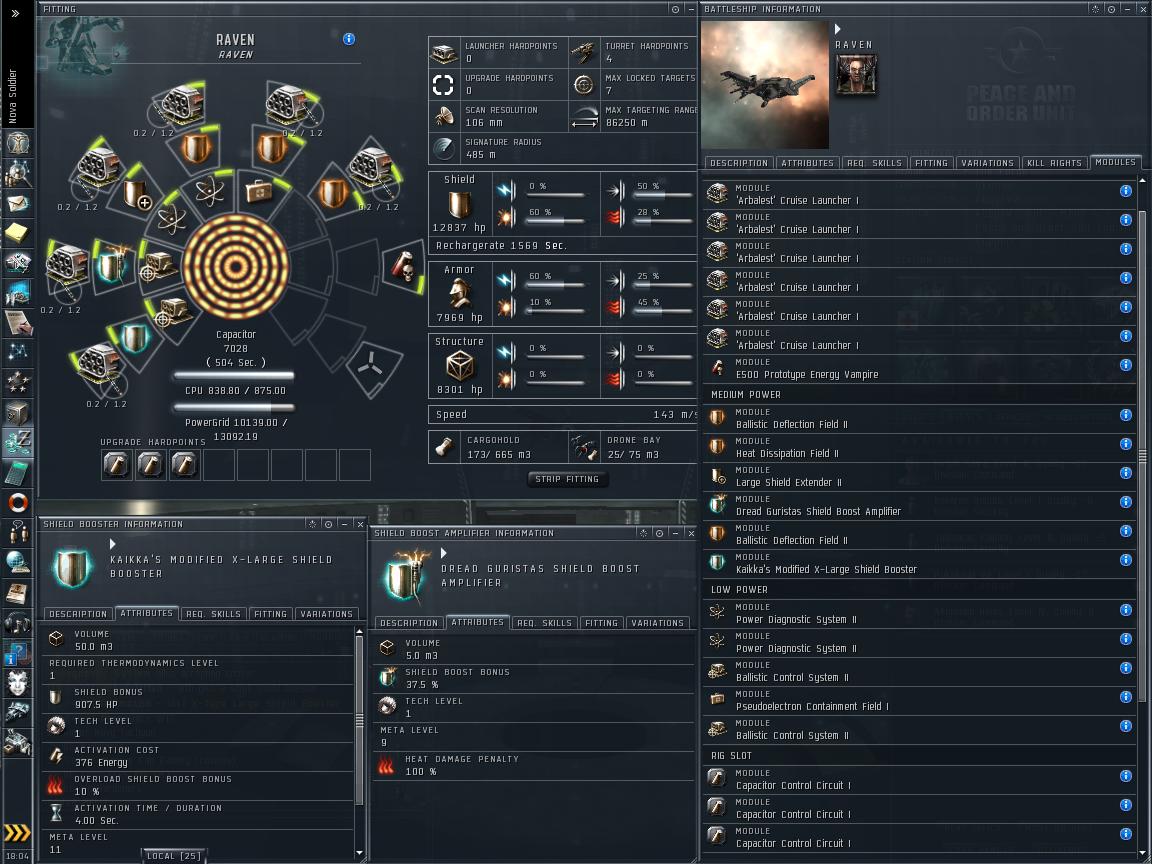The image size is (1152, 864).
Task: Click the first Capacitor Control Circuit I row
Action: click(x=918, y=779)
